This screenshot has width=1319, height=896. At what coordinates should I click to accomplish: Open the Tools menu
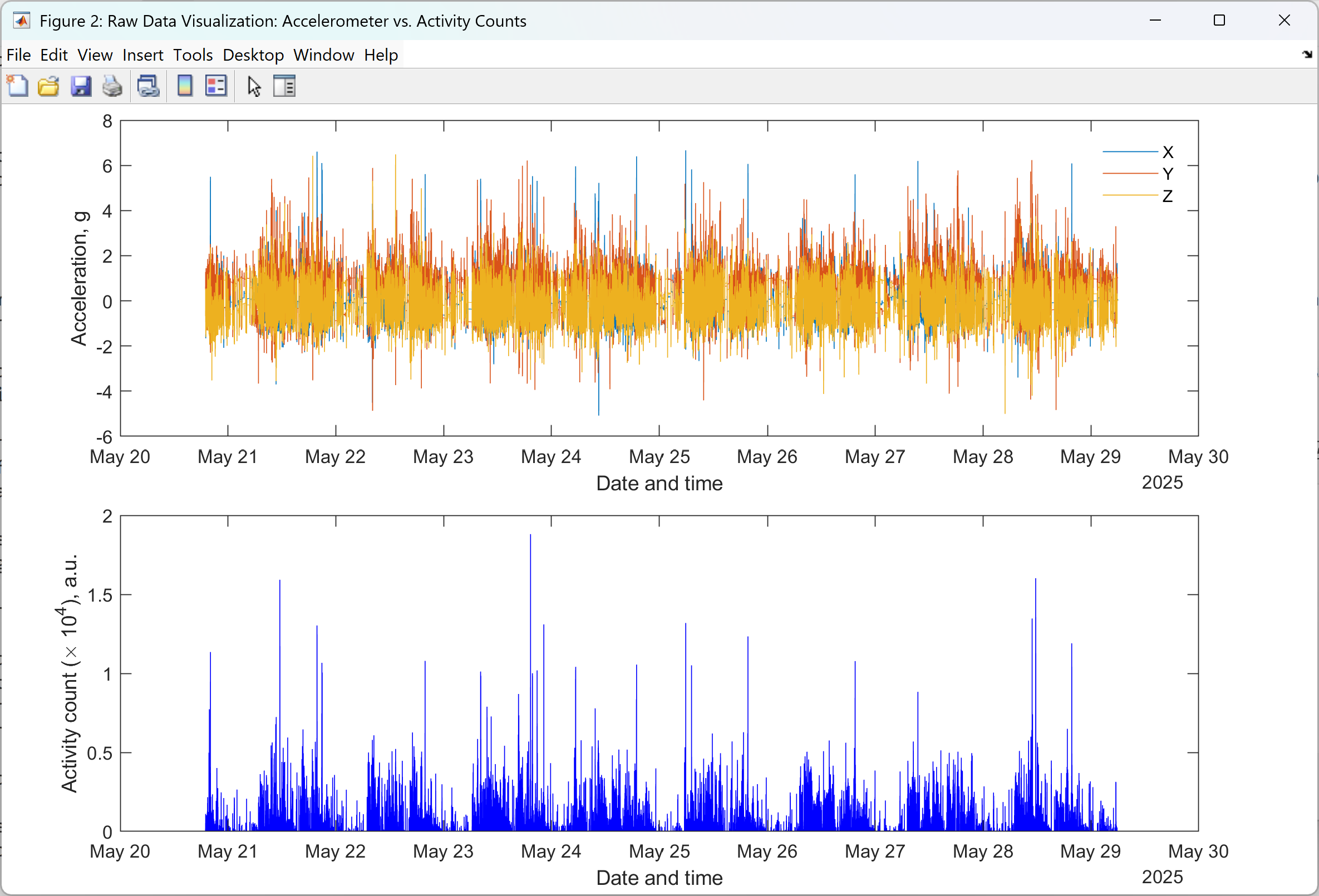[x=193, y=55]
